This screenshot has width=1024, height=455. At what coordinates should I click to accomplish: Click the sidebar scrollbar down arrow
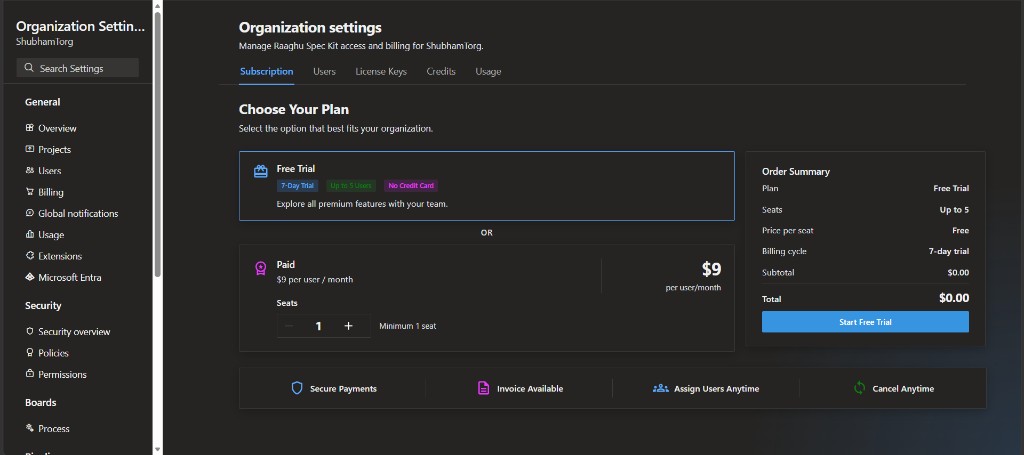coord(157,450)
